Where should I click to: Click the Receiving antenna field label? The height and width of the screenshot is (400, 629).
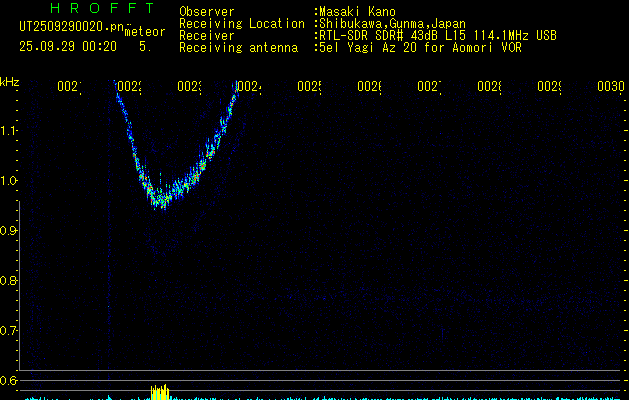pos(238,47)
